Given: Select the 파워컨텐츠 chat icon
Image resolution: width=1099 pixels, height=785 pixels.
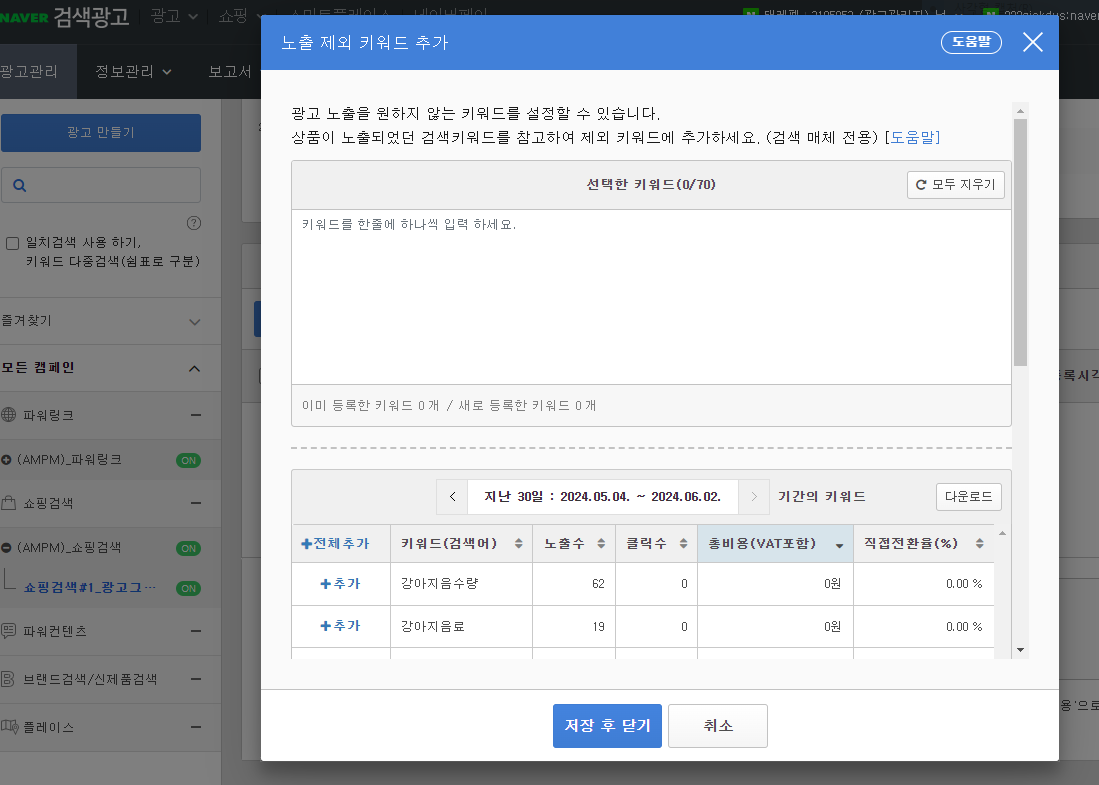Looking at the screenshot, I should pyautogui.click(x=8, y=631).
